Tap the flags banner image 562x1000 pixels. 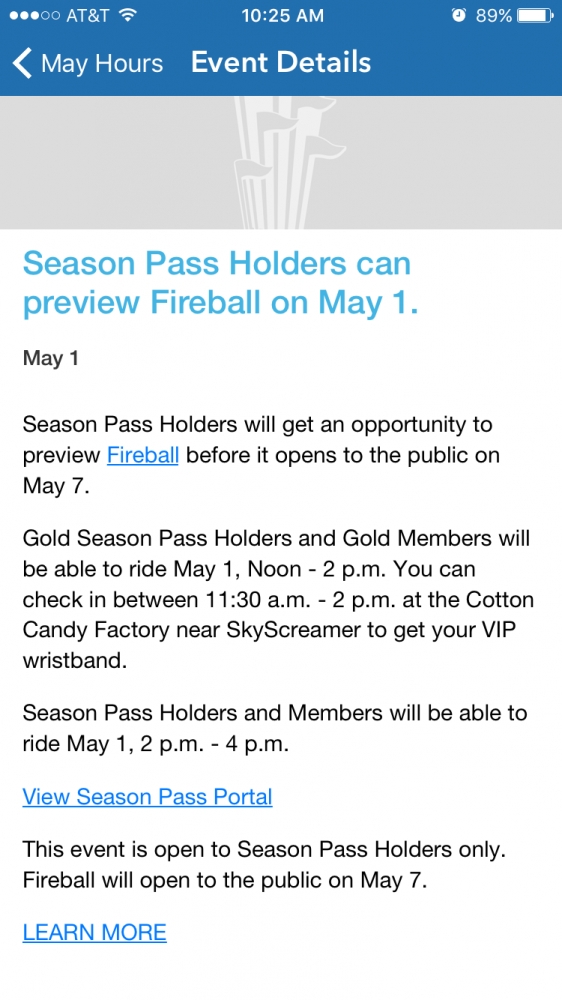pyautogui.click(x=281, y=162)
